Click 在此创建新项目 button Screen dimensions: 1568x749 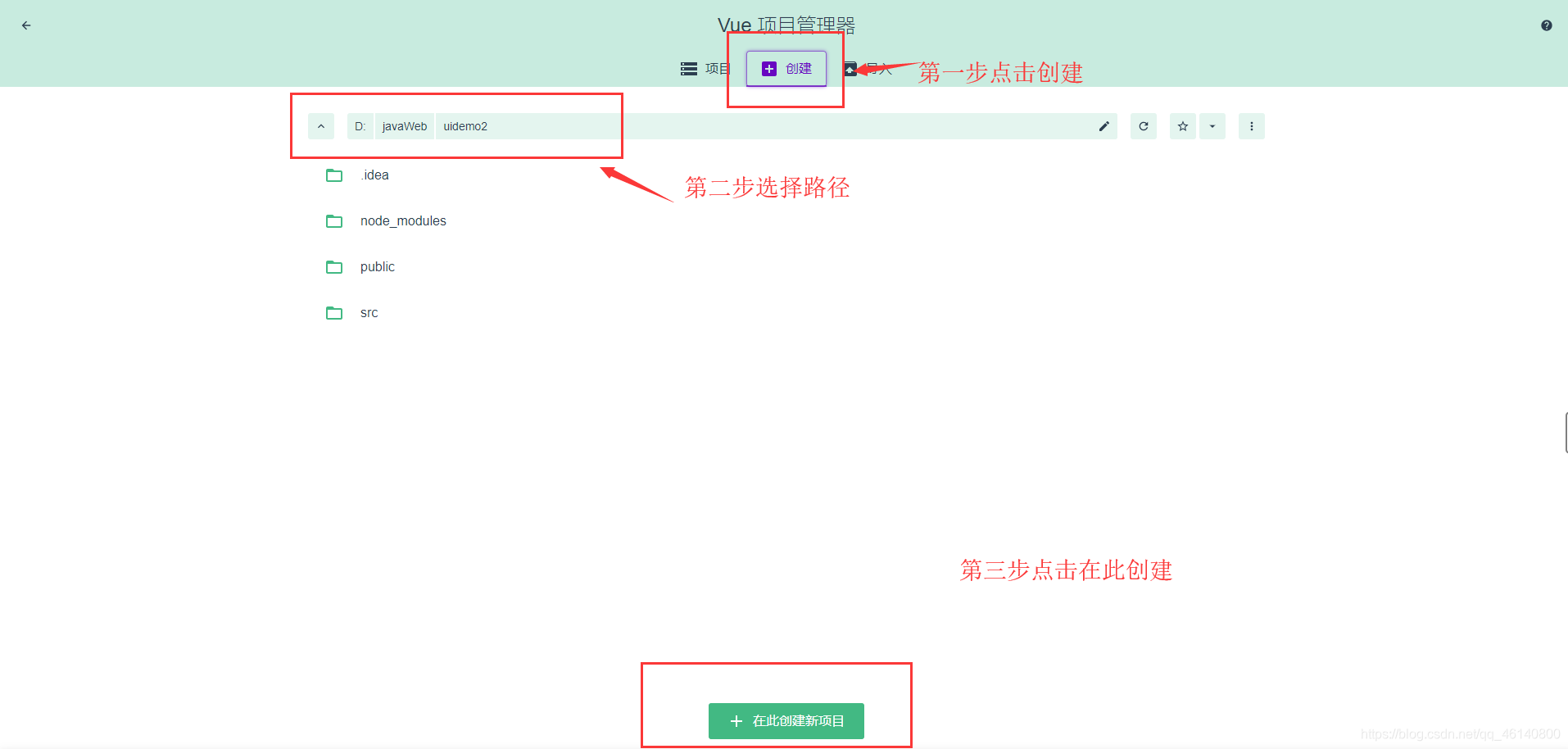click(x=786, y=721)
